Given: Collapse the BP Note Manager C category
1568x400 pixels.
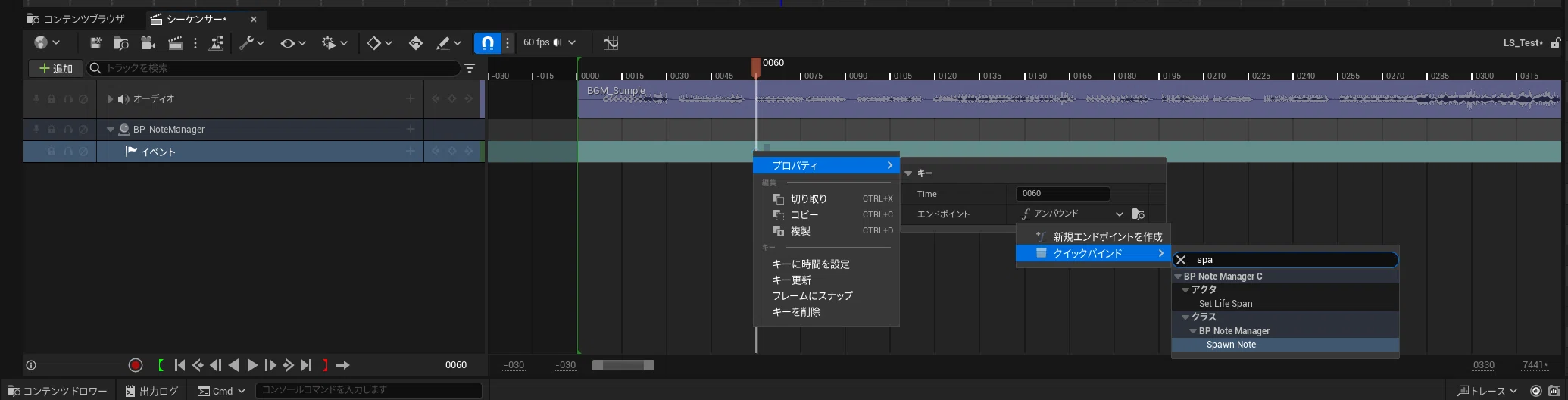Looking at the screenshot, I should tap(1178, 277).
